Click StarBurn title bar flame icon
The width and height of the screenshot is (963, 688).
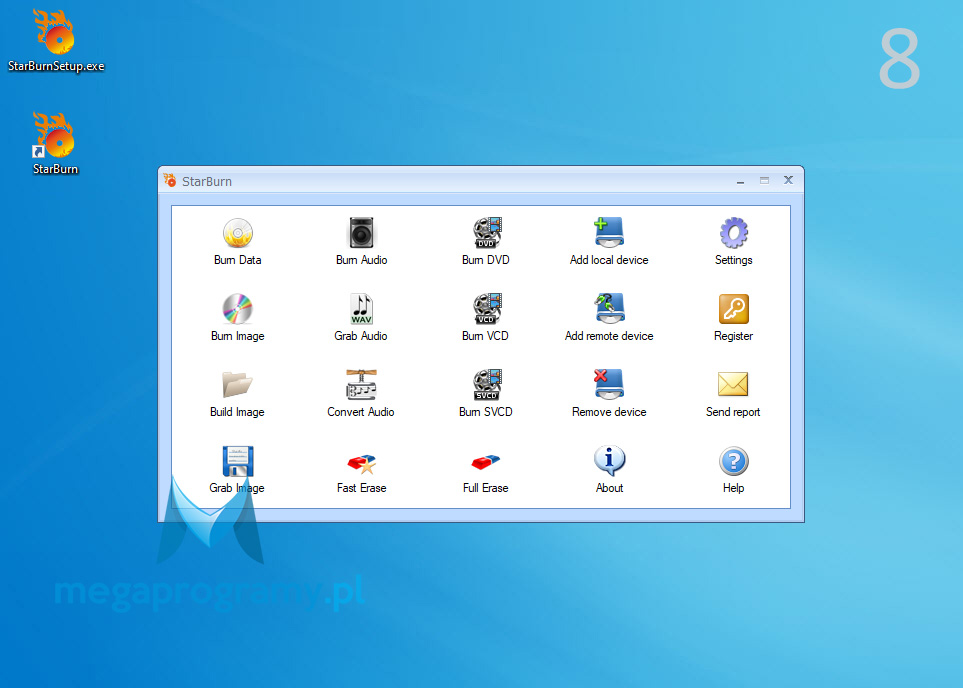click(x=170, y=181)
